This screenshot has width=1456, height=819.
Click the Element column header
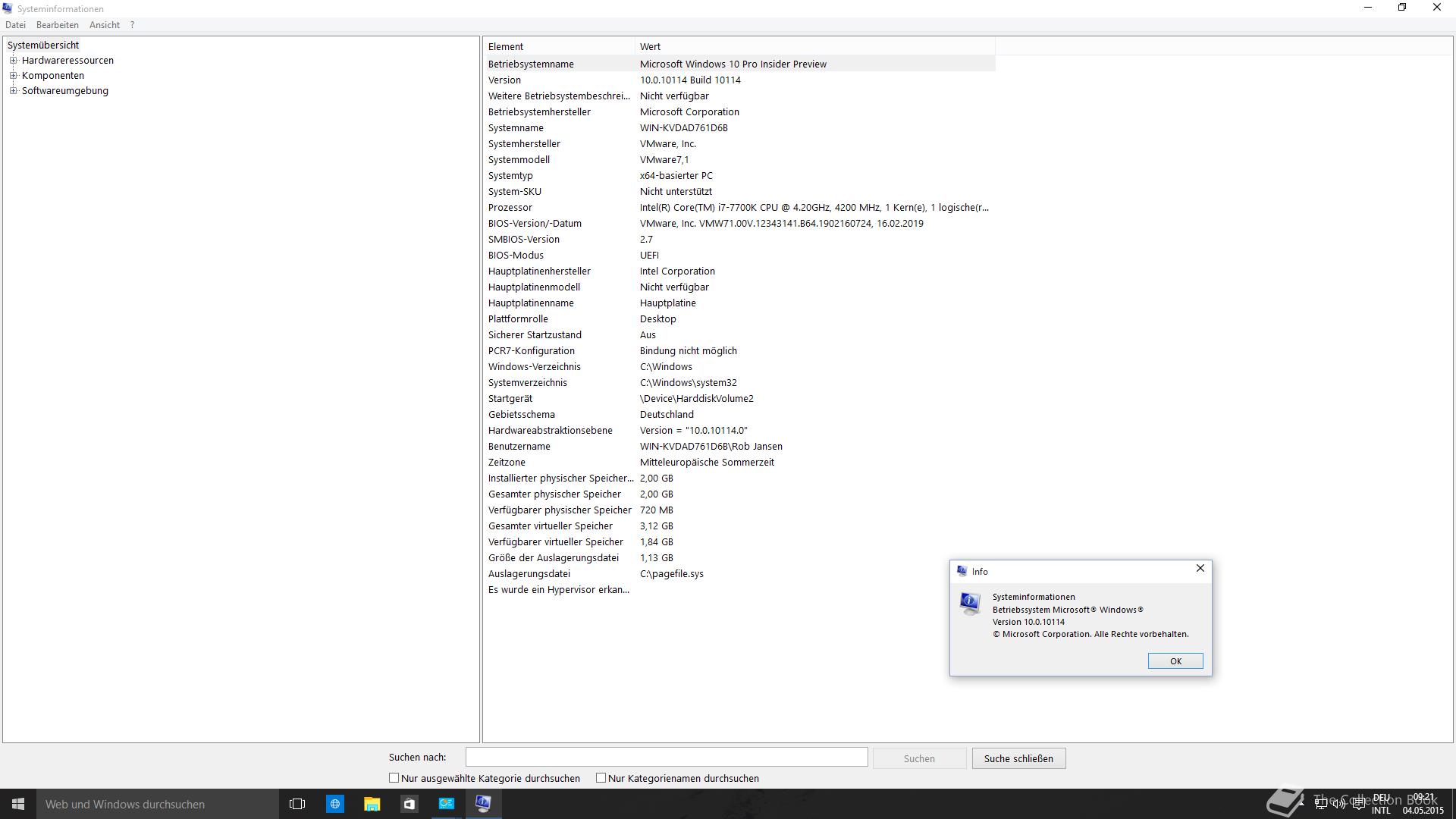[559, 46]
